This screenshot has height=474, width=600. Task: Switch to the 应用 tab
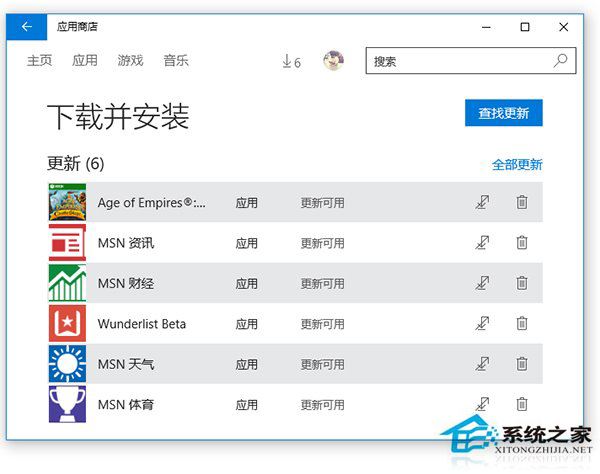point(85,60)
